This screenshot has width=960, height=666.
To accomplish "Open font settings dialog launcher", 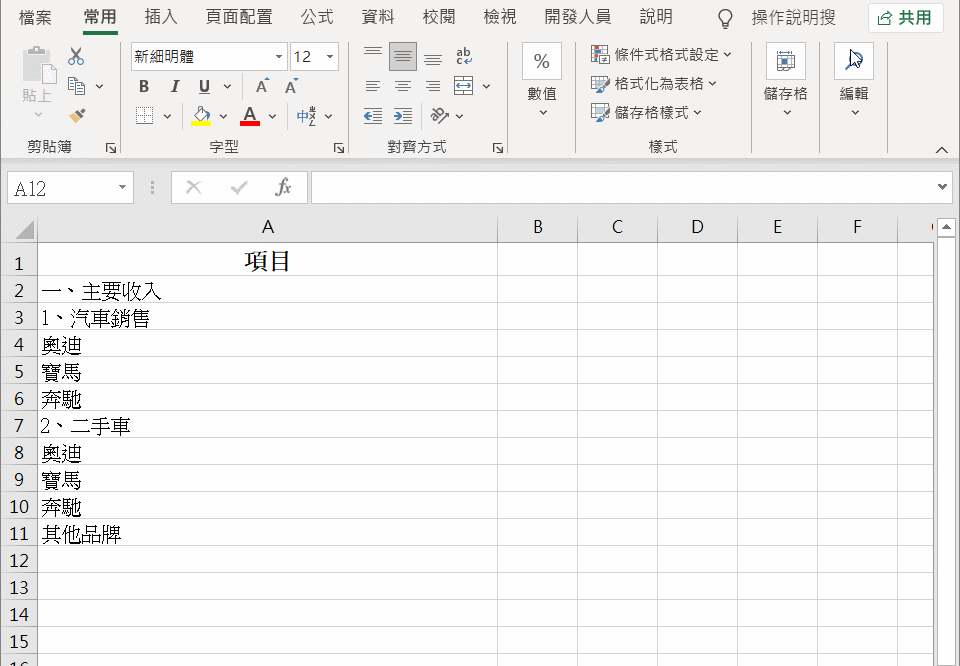I will click(x=339, y=148).
